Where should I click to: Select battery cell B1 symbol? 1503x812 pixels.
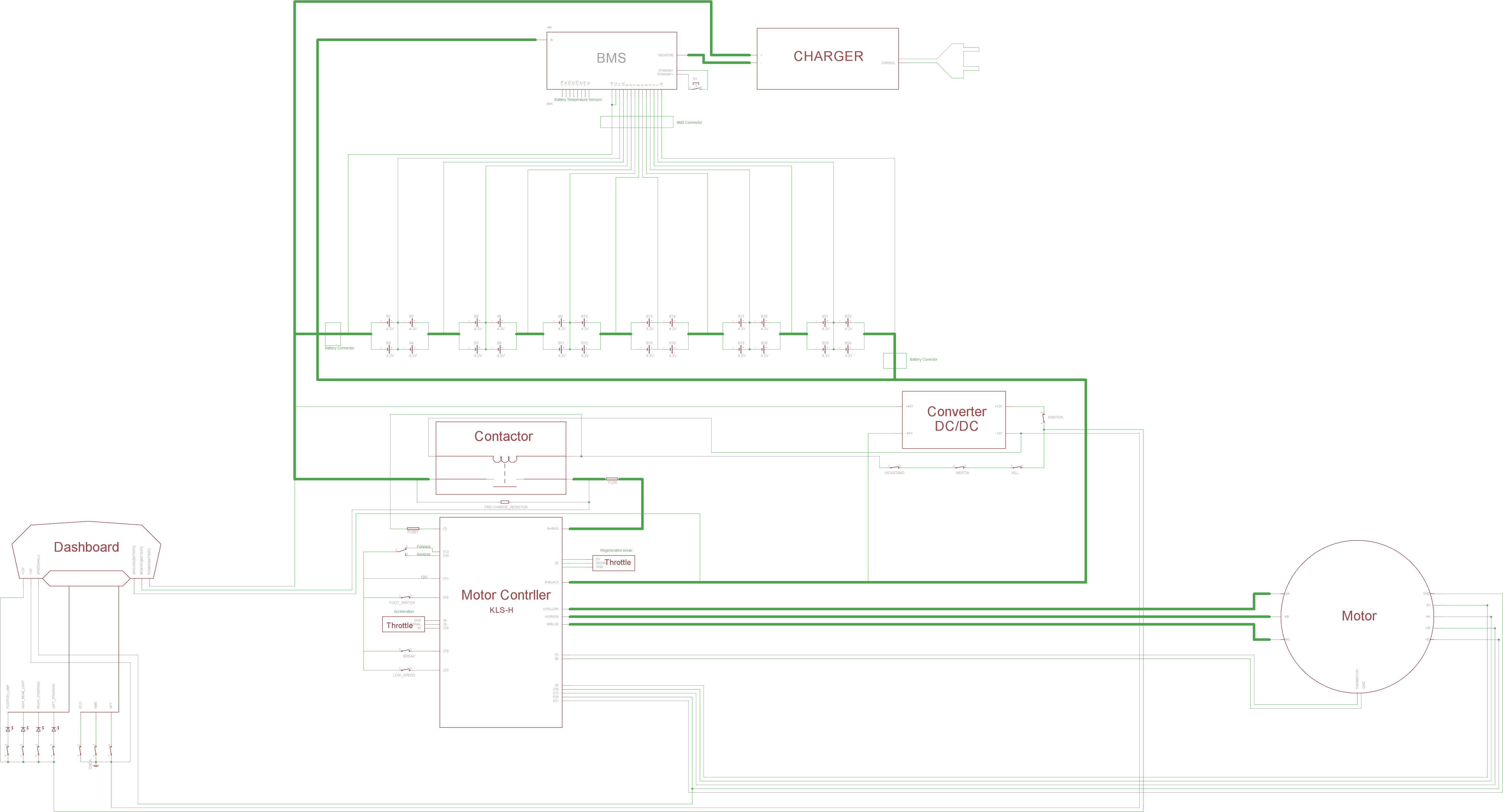point(389,322)
